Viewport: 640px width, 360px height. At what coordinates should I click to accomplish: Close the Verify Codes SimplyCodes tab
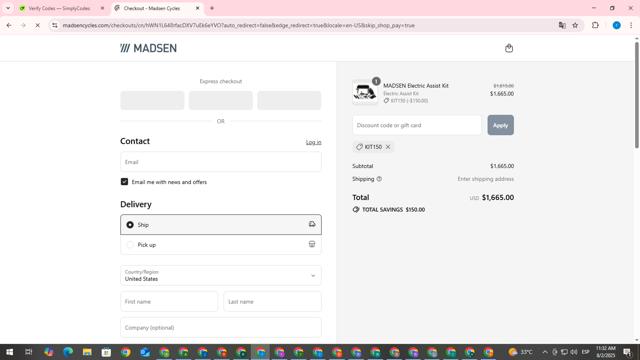tap(102, 8)
